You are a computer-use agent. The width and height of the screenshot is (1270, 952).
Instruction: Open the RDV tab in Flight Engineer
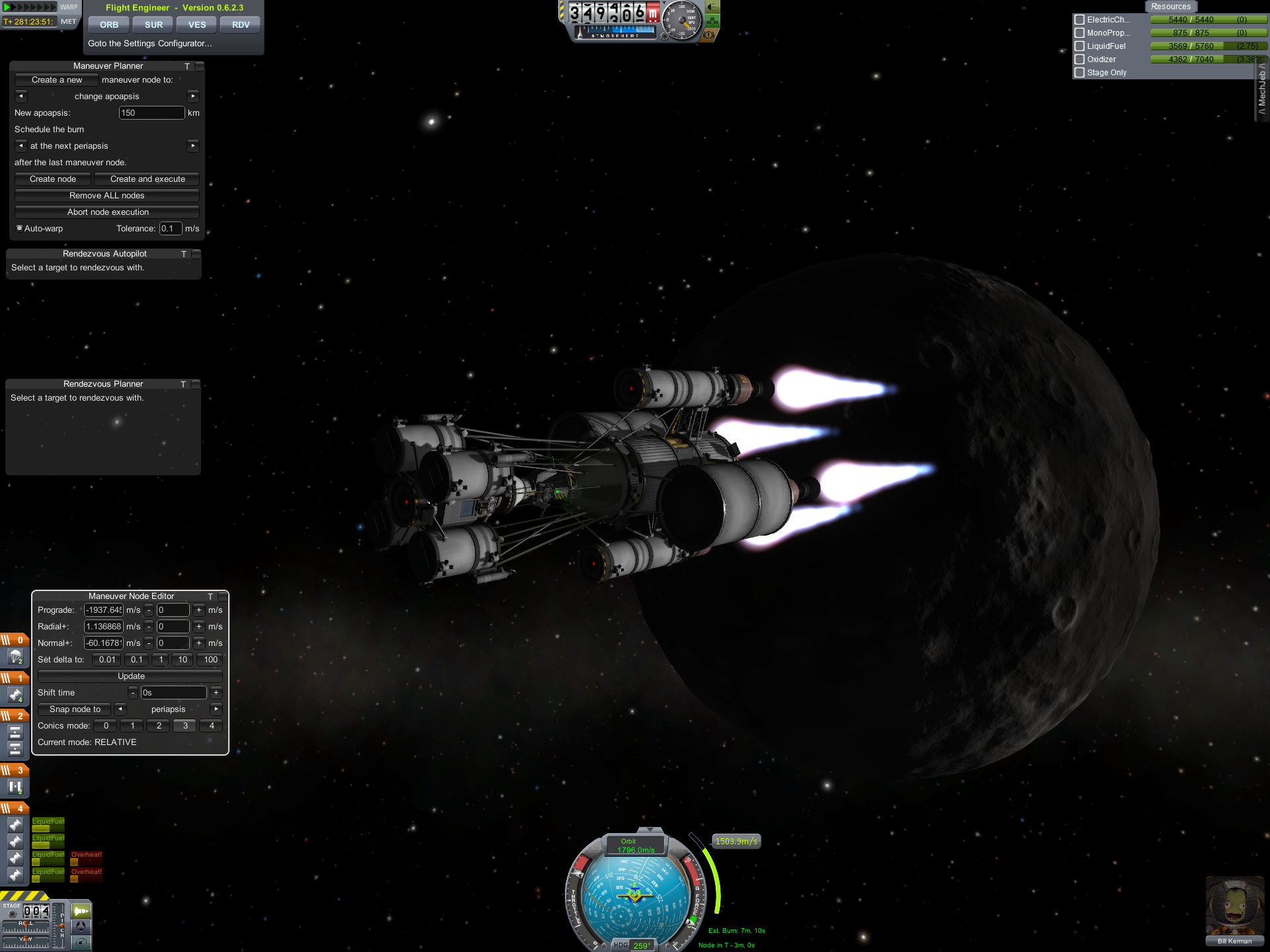coord(241,25)
